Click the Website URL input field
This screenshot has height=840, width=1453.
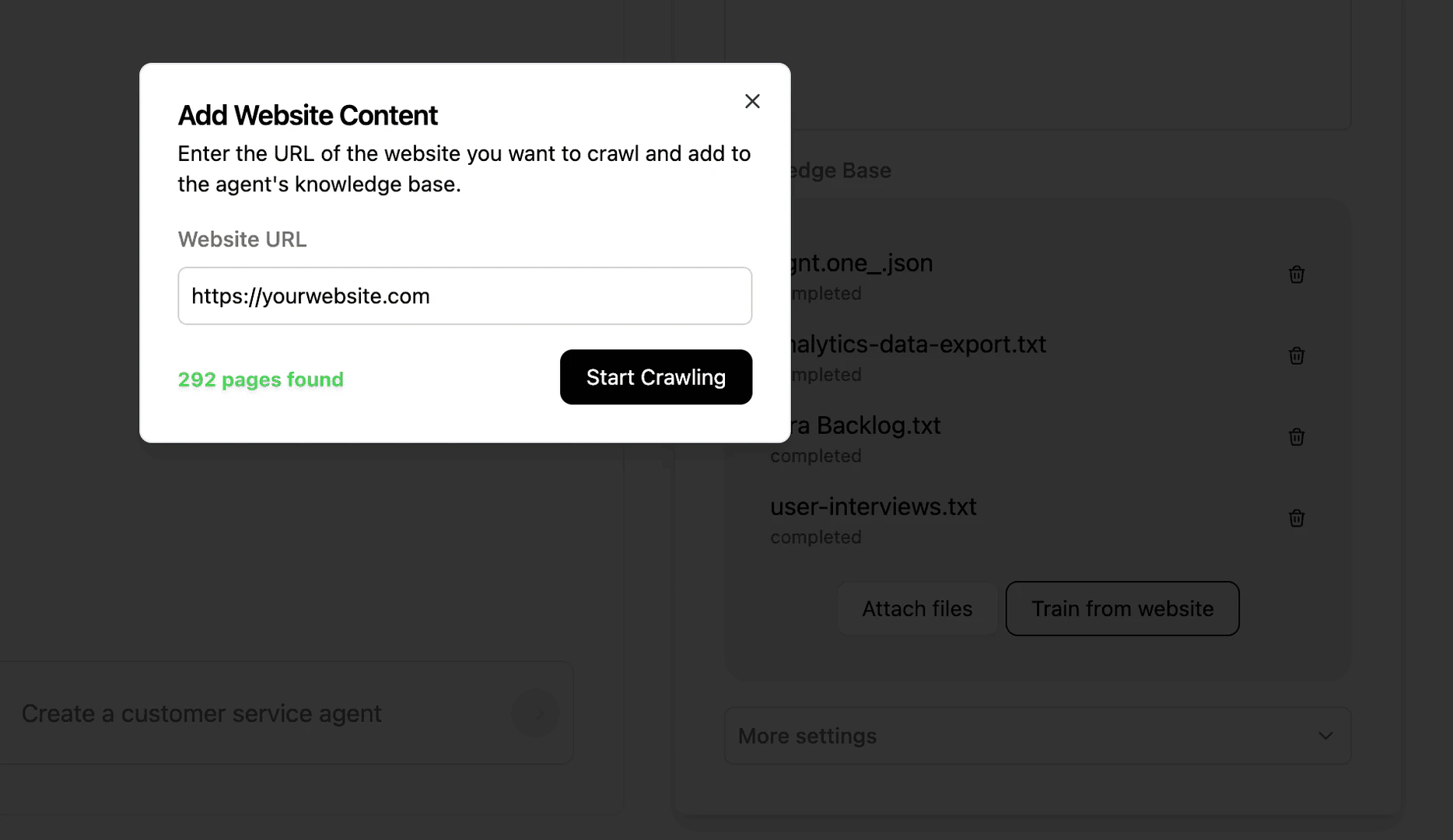464,296
